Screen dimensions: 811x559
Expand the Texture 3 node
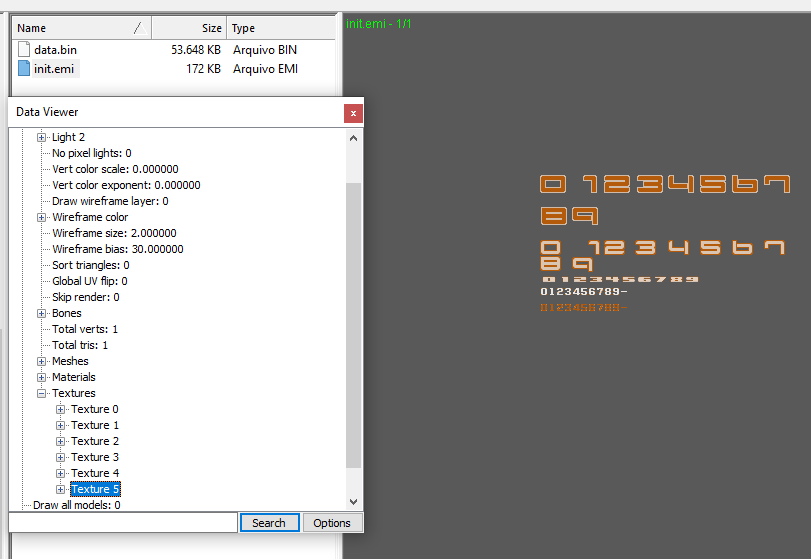(x=61, y=457)
